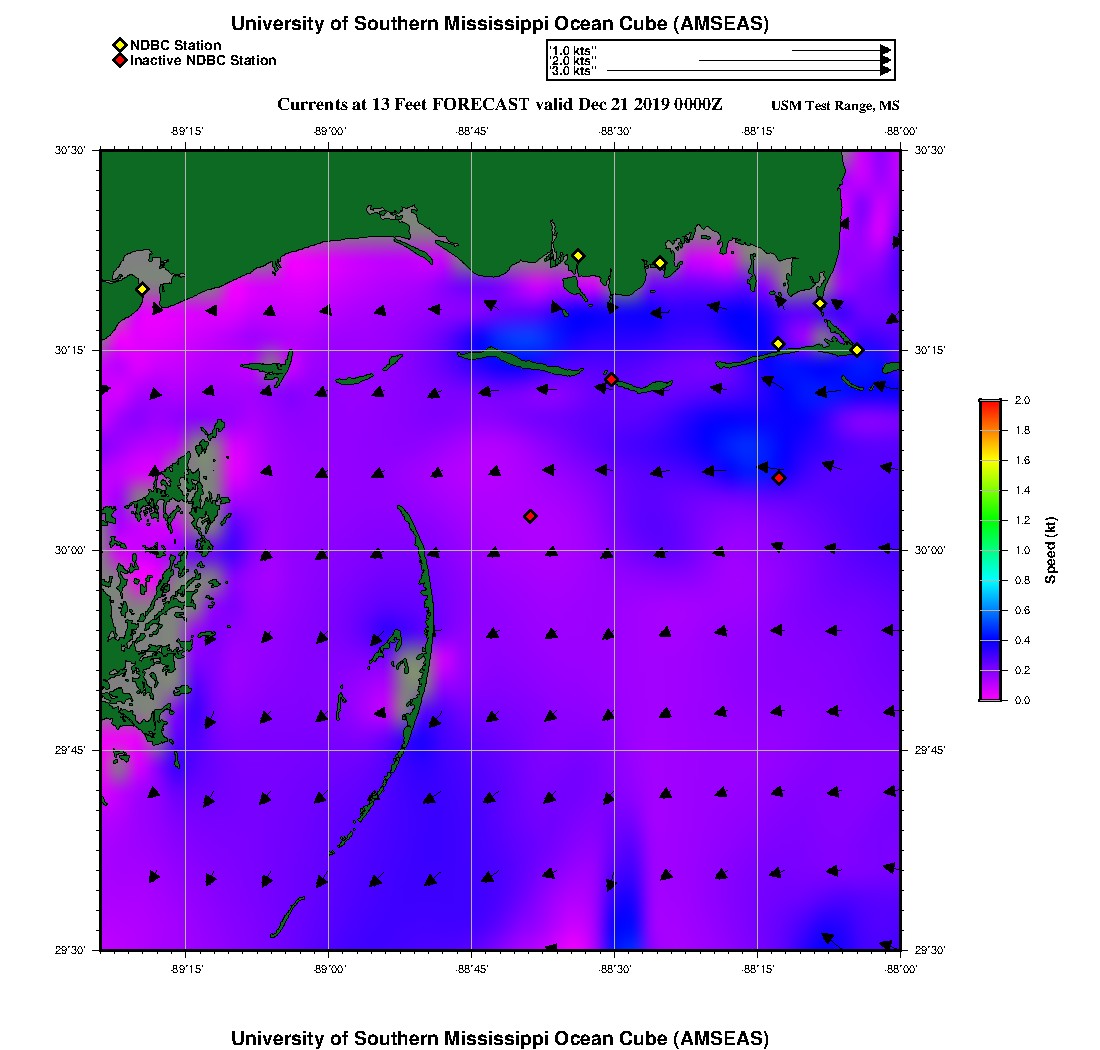Select the southernmost red inactive station marker
This screenshot has height=1050, width=1100.
pyautogui.click(x=530, y=516)
